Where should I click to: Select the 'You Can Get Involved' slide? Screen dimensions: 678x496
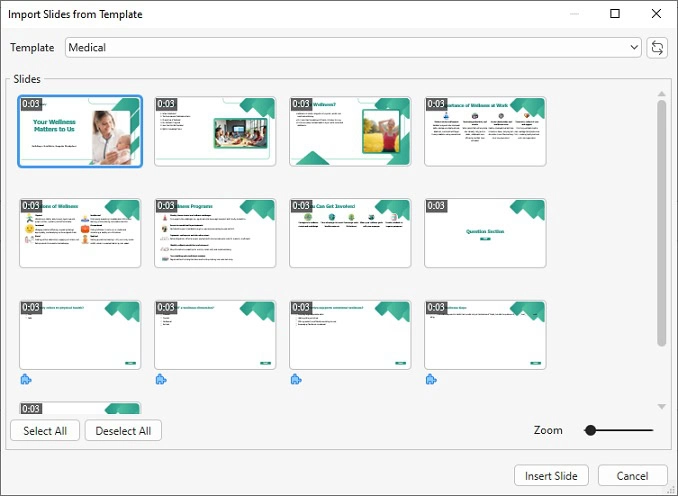point(350,233)
